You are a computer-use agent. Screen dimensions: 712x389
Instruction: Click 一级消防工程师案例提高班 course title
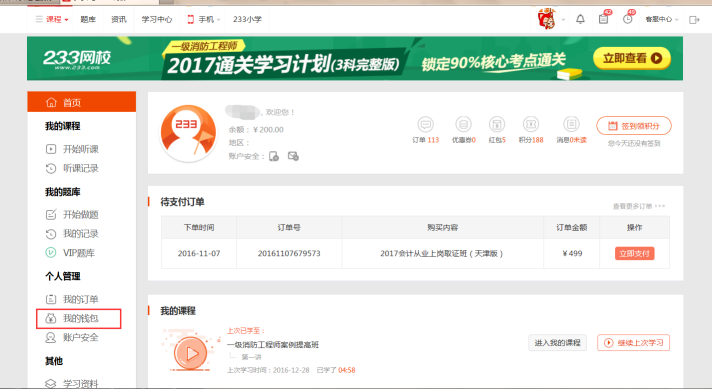click(x=273, y=345)
